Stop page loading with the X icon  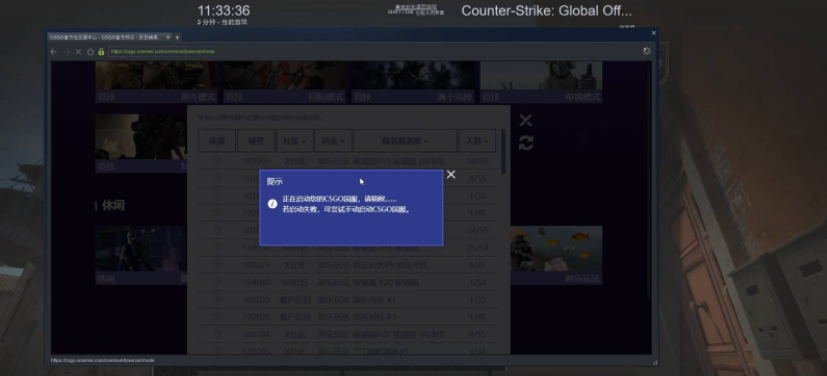79,52
